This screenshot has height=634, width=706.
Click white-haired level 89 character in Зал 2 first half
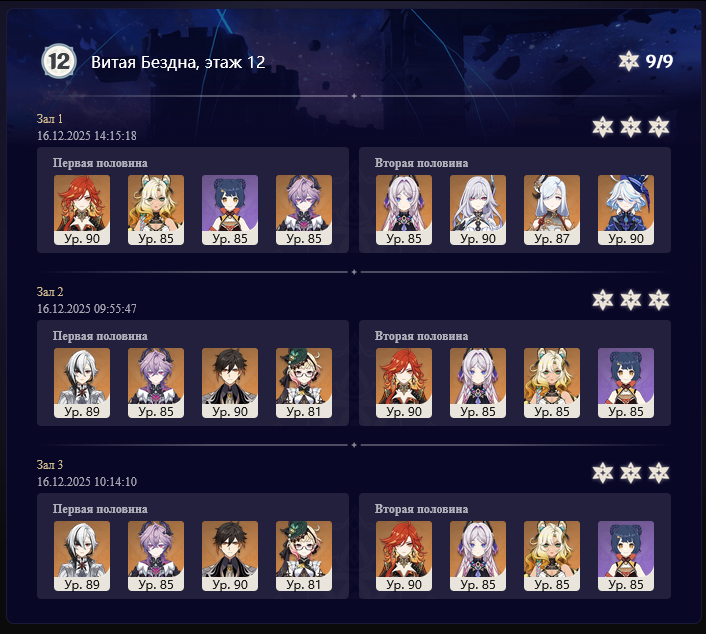[x=81, y=383]
